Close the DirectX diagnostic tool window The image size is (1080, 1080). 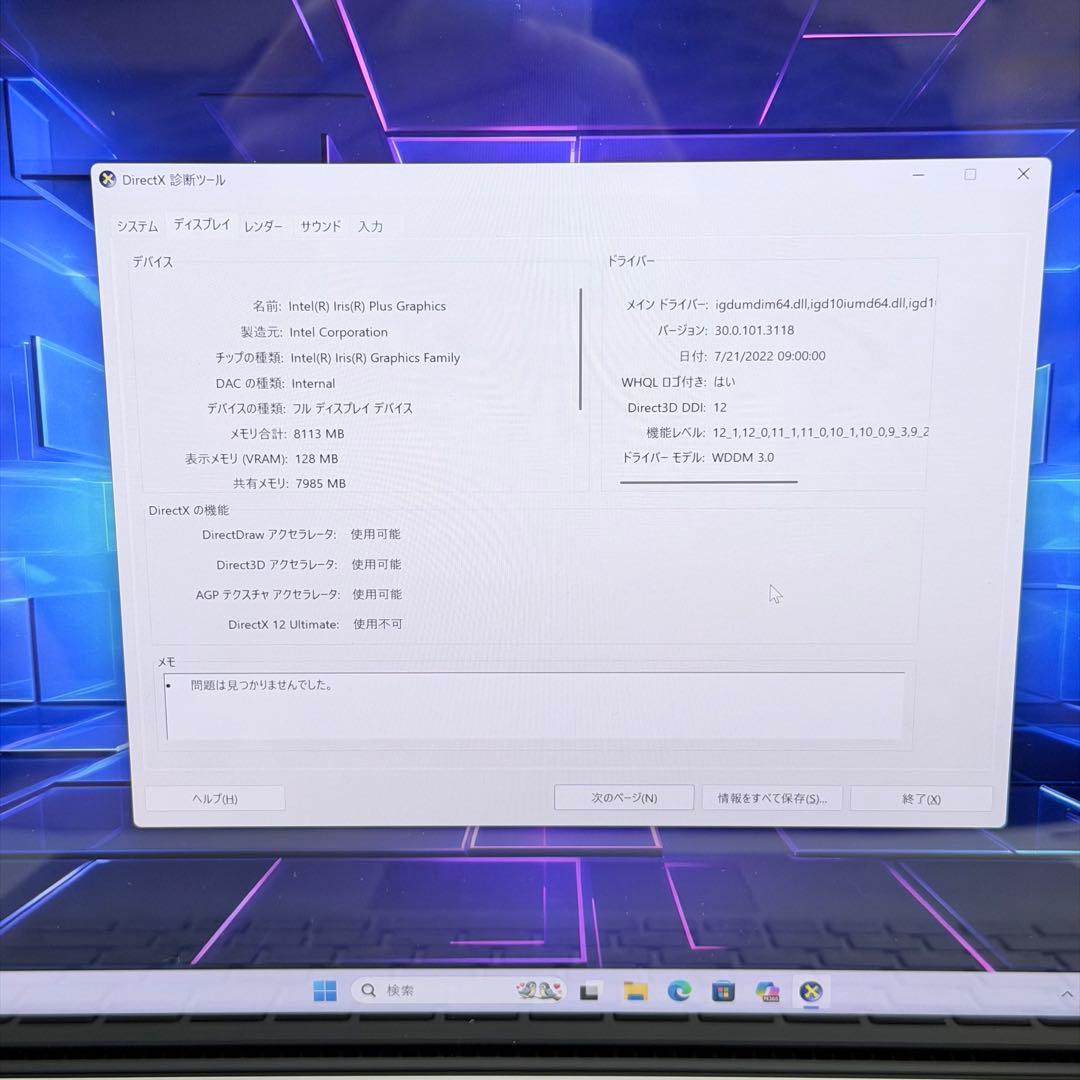point(1024,174)
